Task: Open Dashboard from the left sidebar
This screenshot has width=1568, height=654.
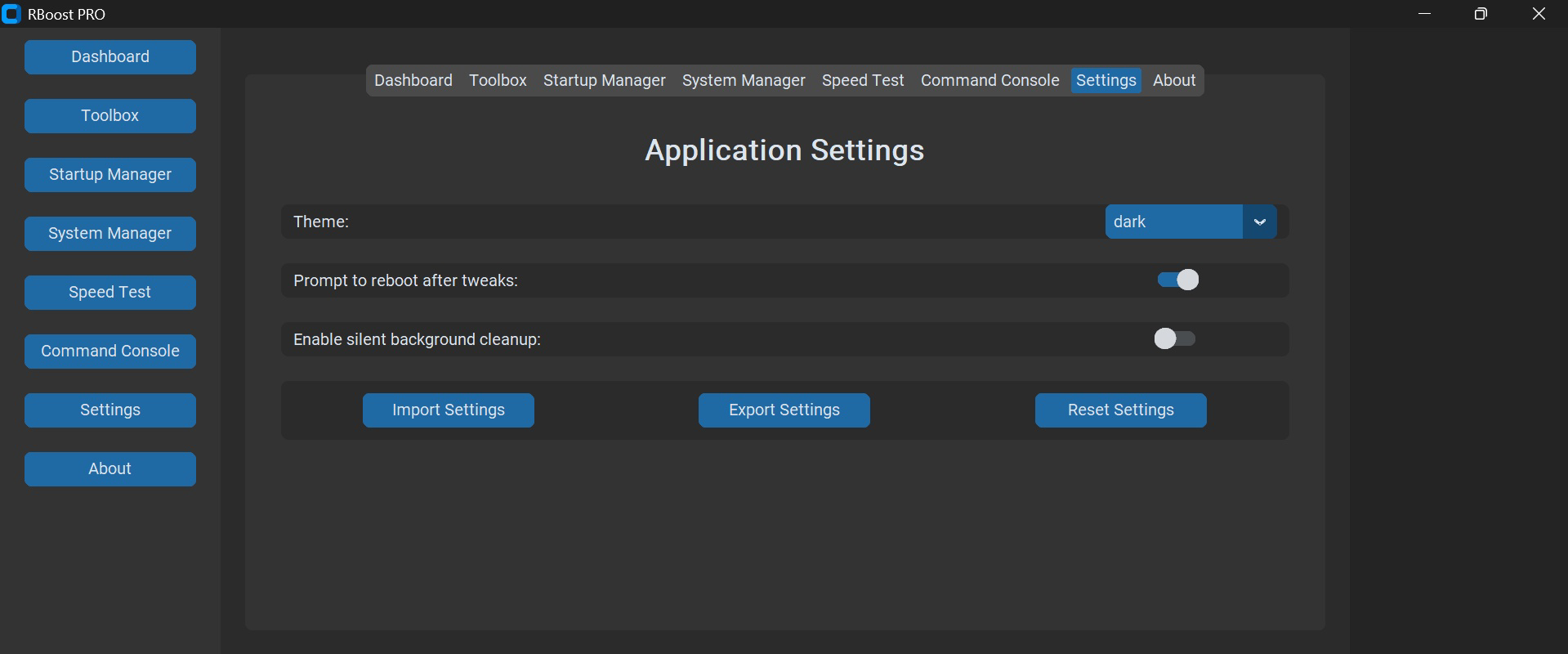Action: tap(110, 57)
